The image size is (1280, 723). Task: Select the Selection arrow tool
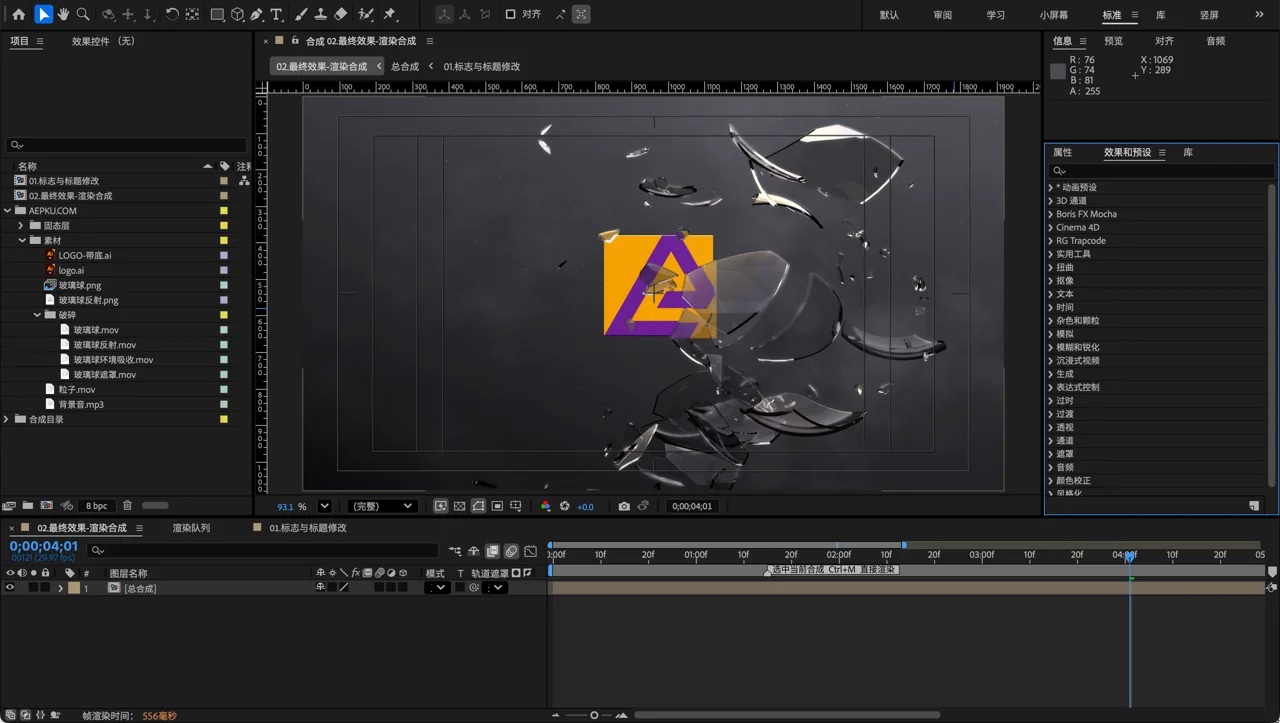(x=43, y=14)
